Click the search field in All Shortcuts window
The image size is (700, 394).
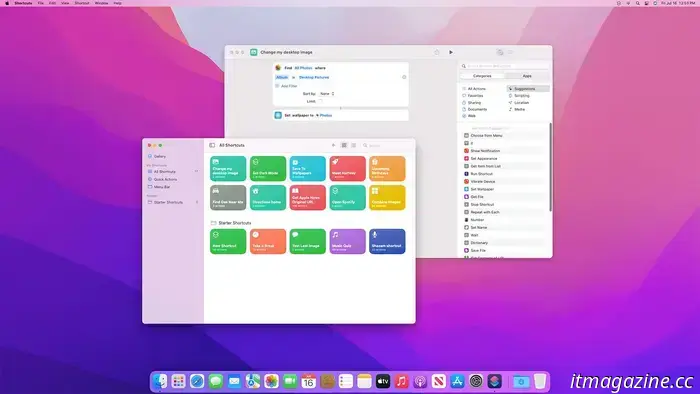387,145
